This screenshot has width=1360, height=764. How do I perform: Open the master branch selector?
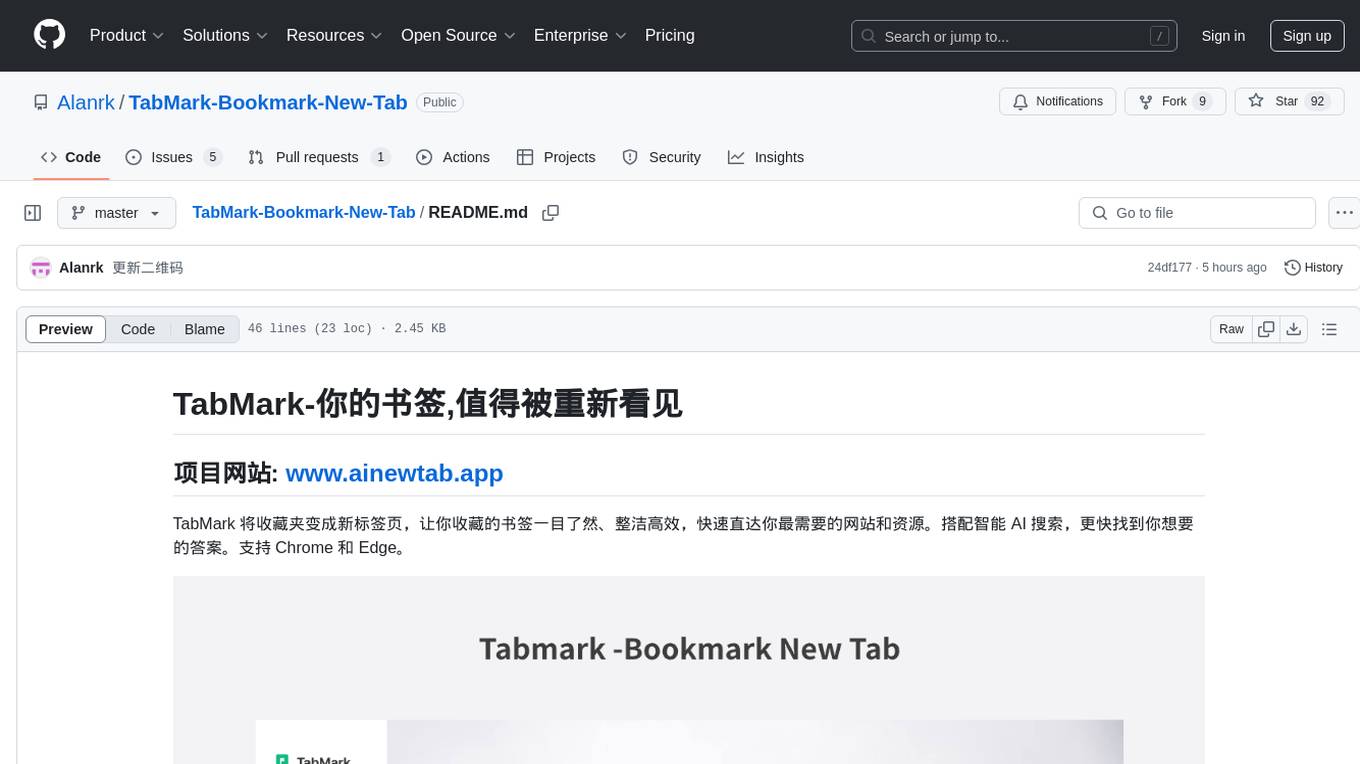coord(116,213)
